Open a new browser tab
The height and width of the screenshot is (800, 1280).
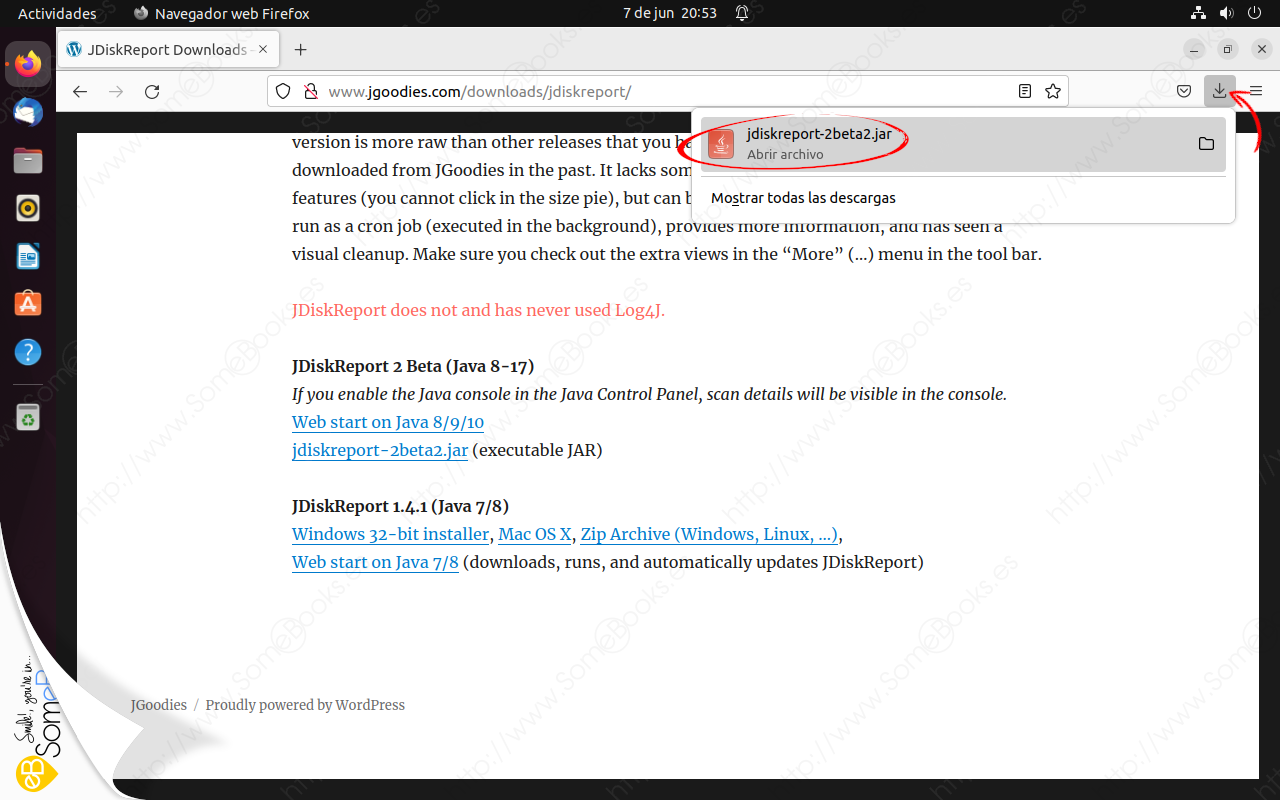pos(300,48)
